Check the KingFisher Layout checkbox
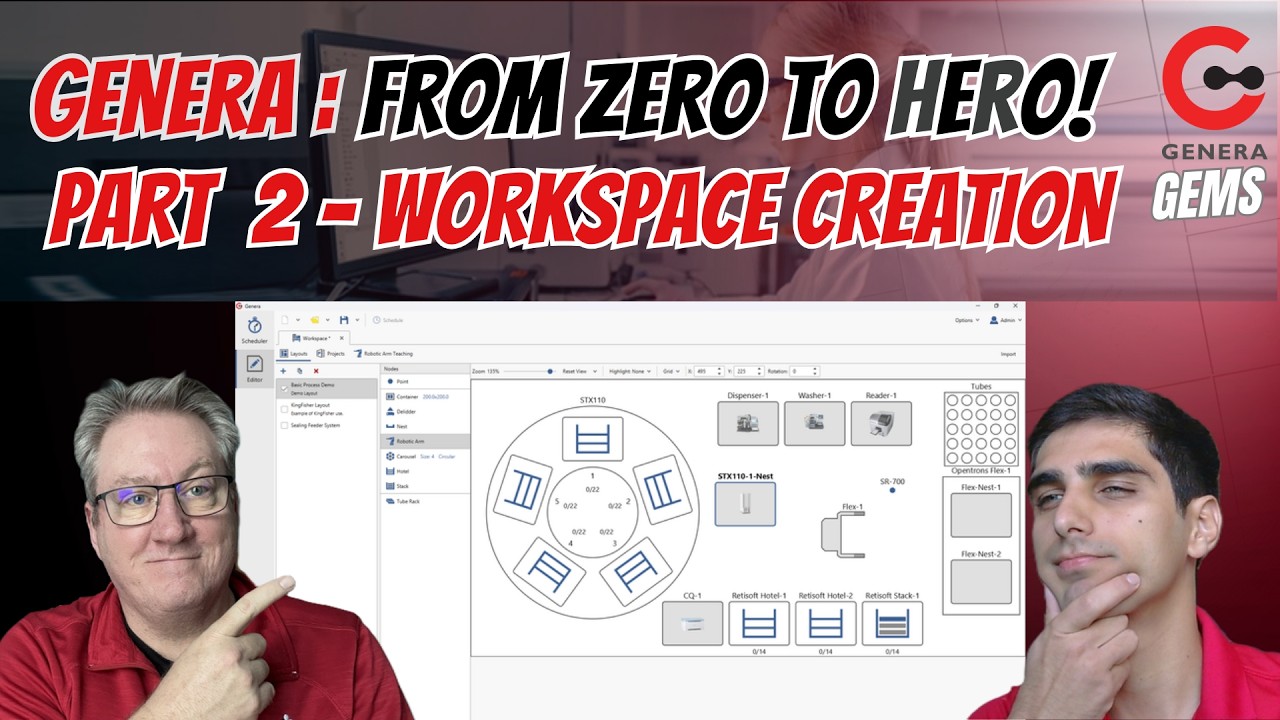The image size is (1280, 720). tap(284, 407)
